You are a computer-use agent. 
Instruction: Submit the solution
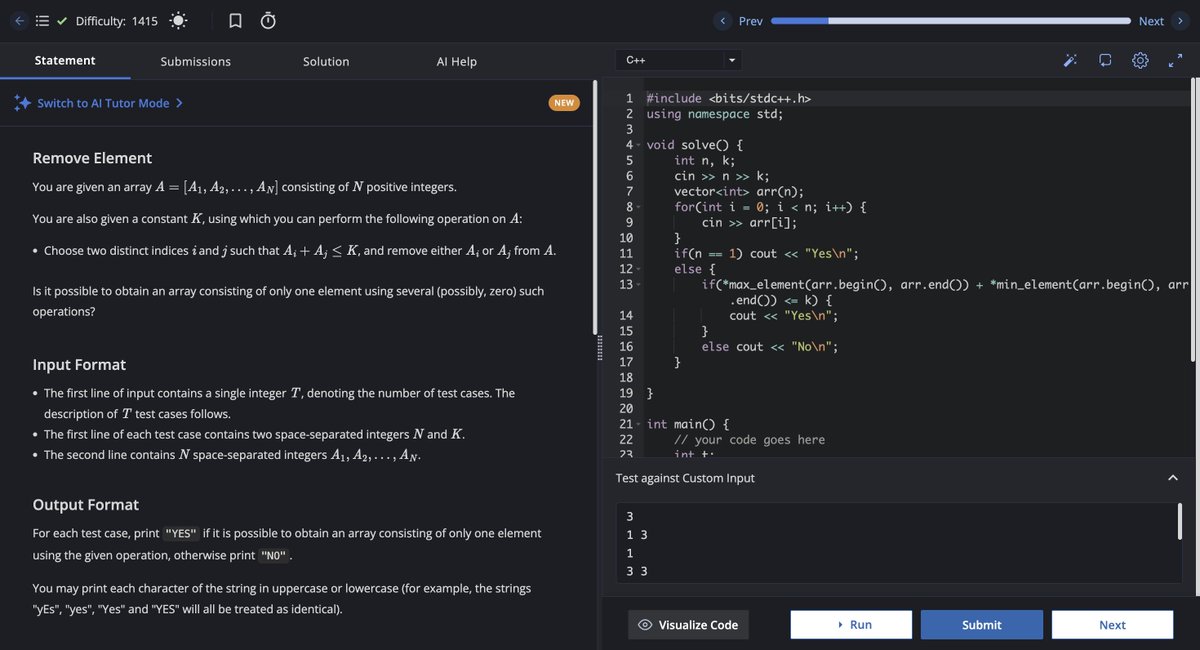click(x=981, y=624)
